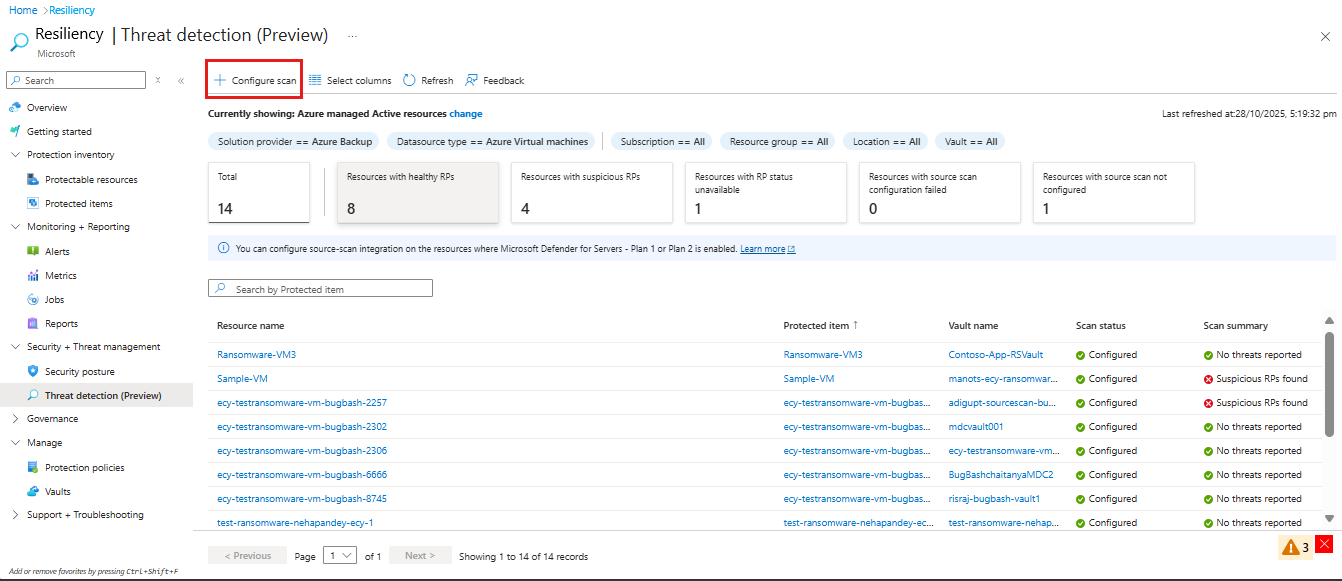This screenshot has width=1342, height=581.
Task: Click the Protection policies icon
Action: point(33,467)
